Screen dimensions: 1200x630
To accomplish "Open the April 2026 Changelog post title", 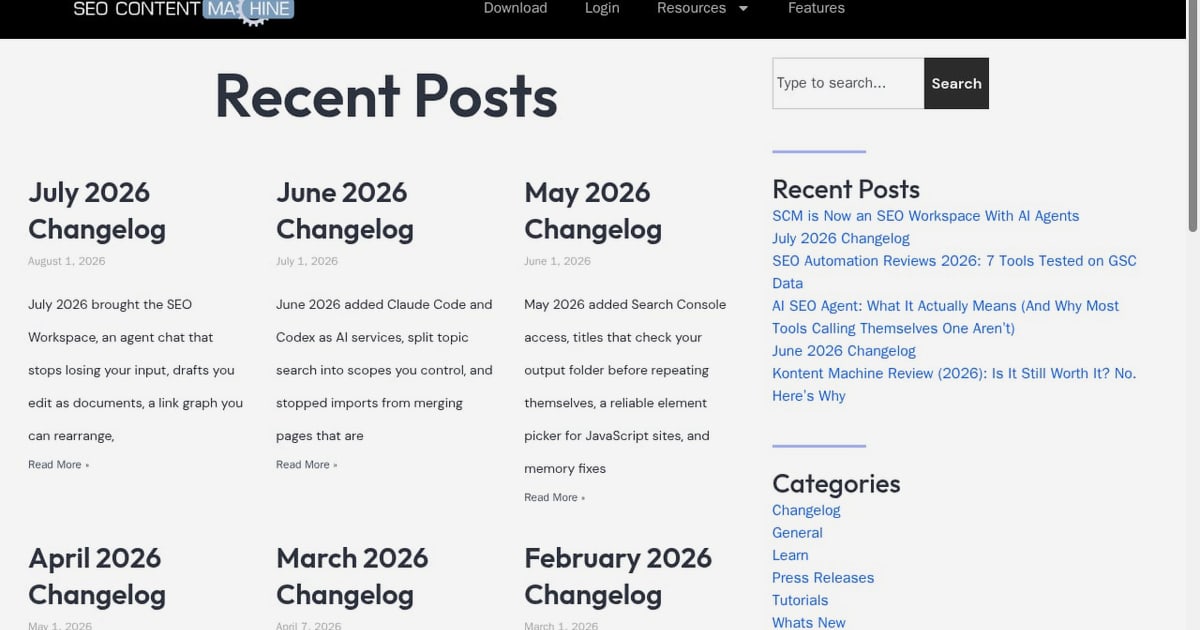I will [x=97, y=576].
